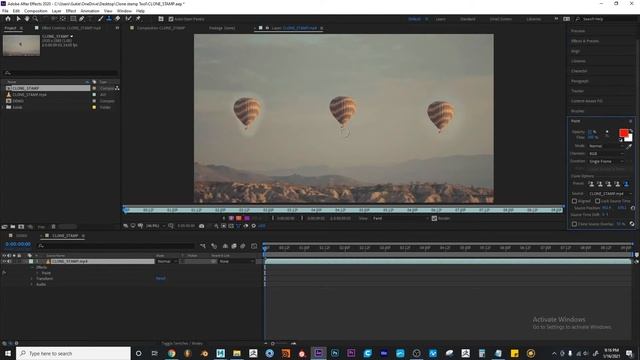The height and width of the screenshot is (360, 640).
Task: Open the Content-Aware Fill panel
Action: coord(587,101)
